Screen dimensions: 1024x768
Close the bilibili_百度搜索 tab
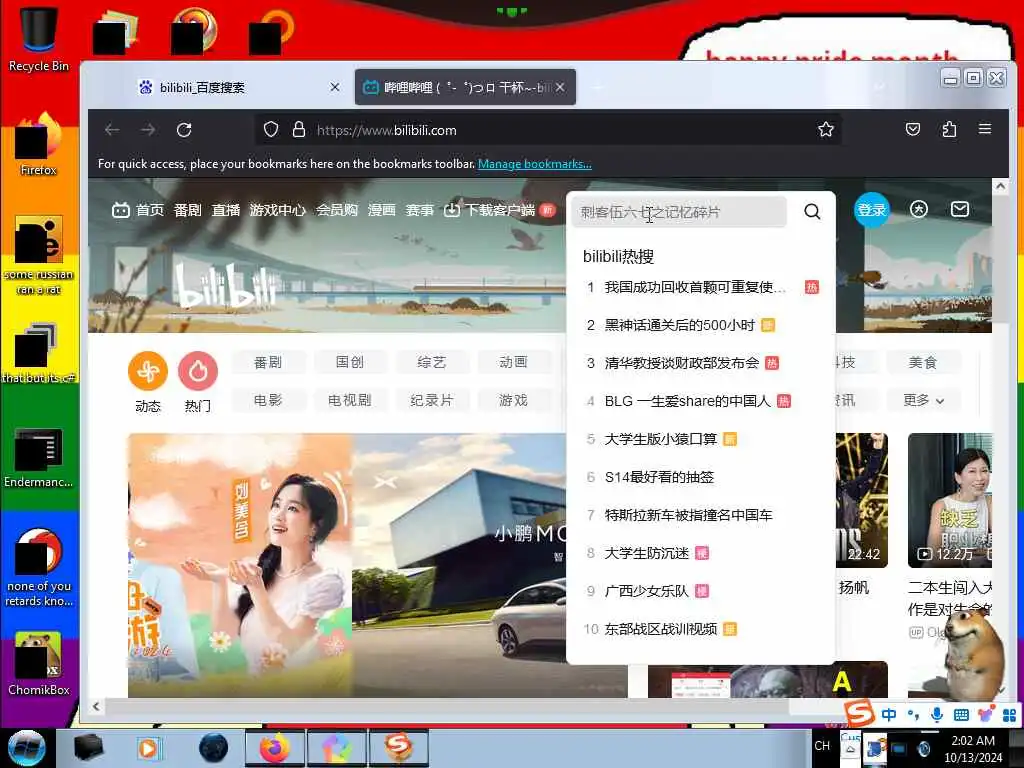point(334,87)
